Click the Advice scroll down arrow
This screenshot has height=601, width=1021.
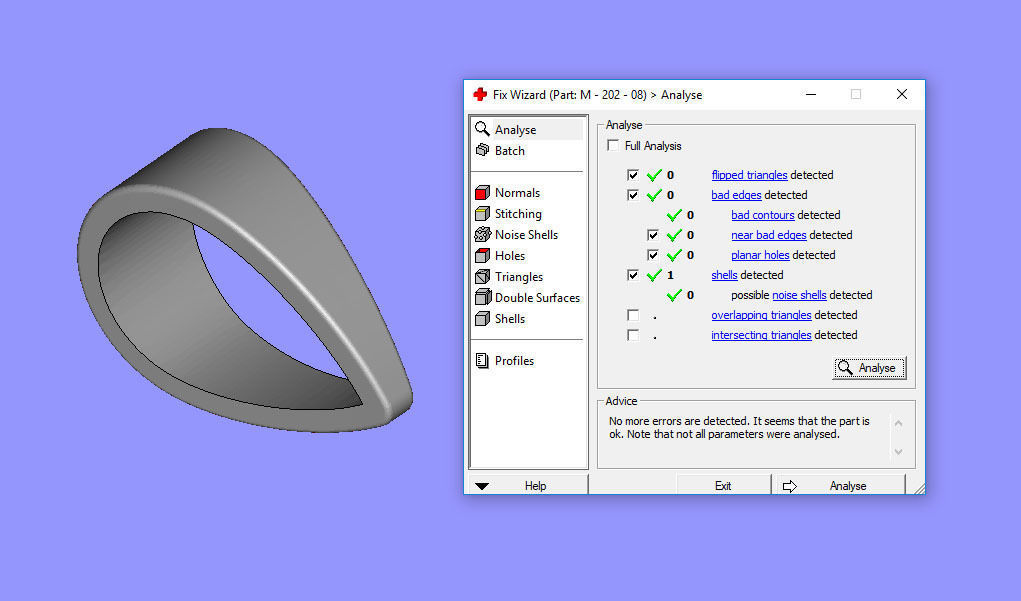pyautogui.click(x=899, y=451)
